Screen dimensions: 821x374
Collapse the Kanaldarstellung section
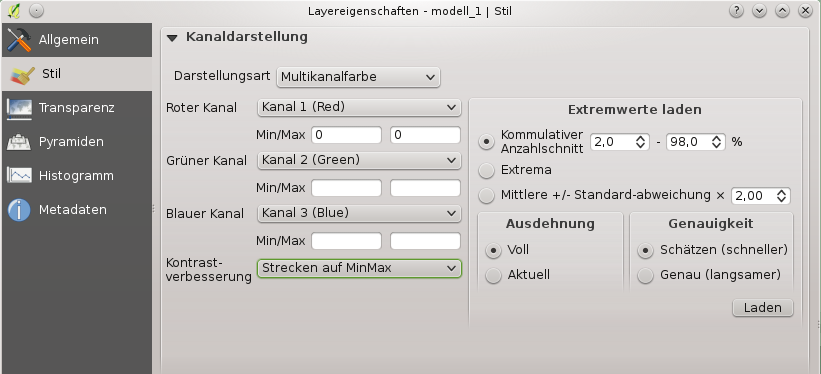[173, 37]
